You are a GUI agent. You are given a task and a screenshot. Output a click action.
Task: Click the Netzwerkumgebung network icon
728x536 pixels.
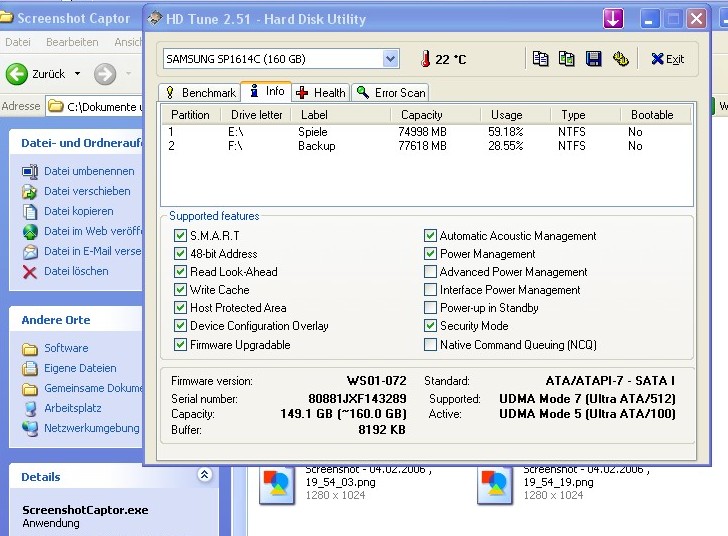coord(30,429)
